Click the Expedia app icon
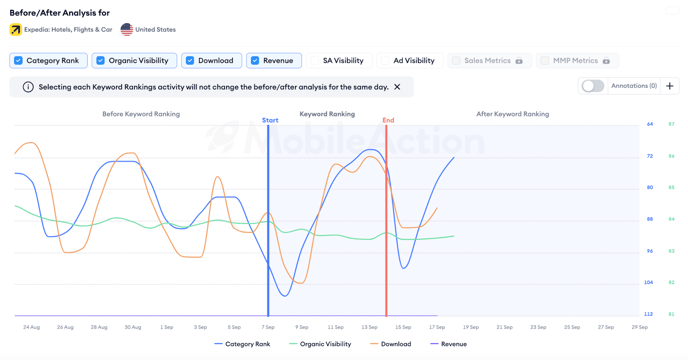688x360 pixels. (x=16, y=30)
